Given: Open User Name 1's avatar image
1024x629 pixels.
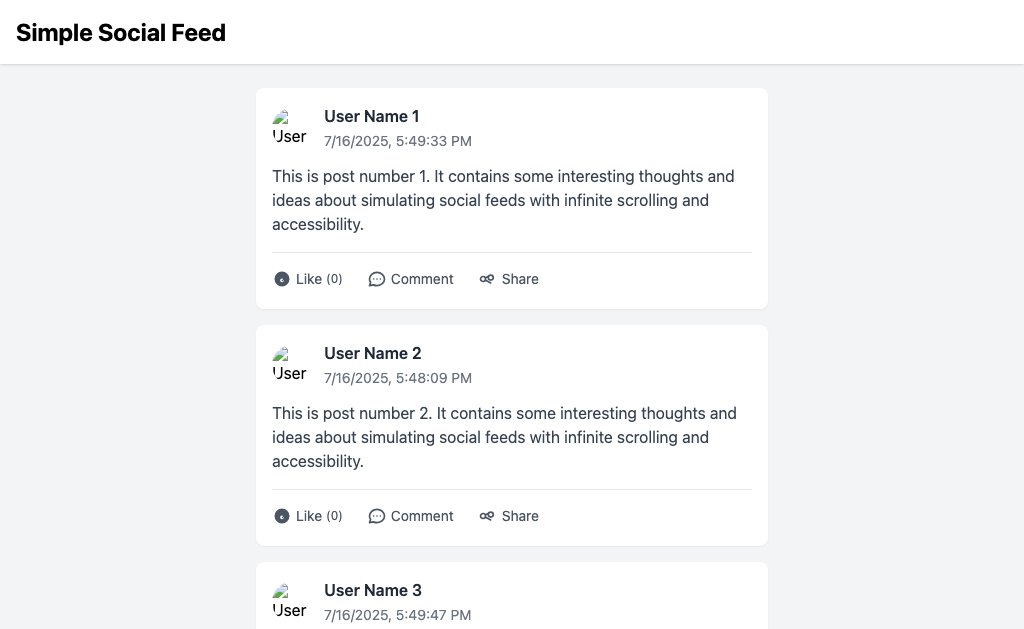Looking at the screenshot, I should [x=290, y=127].
